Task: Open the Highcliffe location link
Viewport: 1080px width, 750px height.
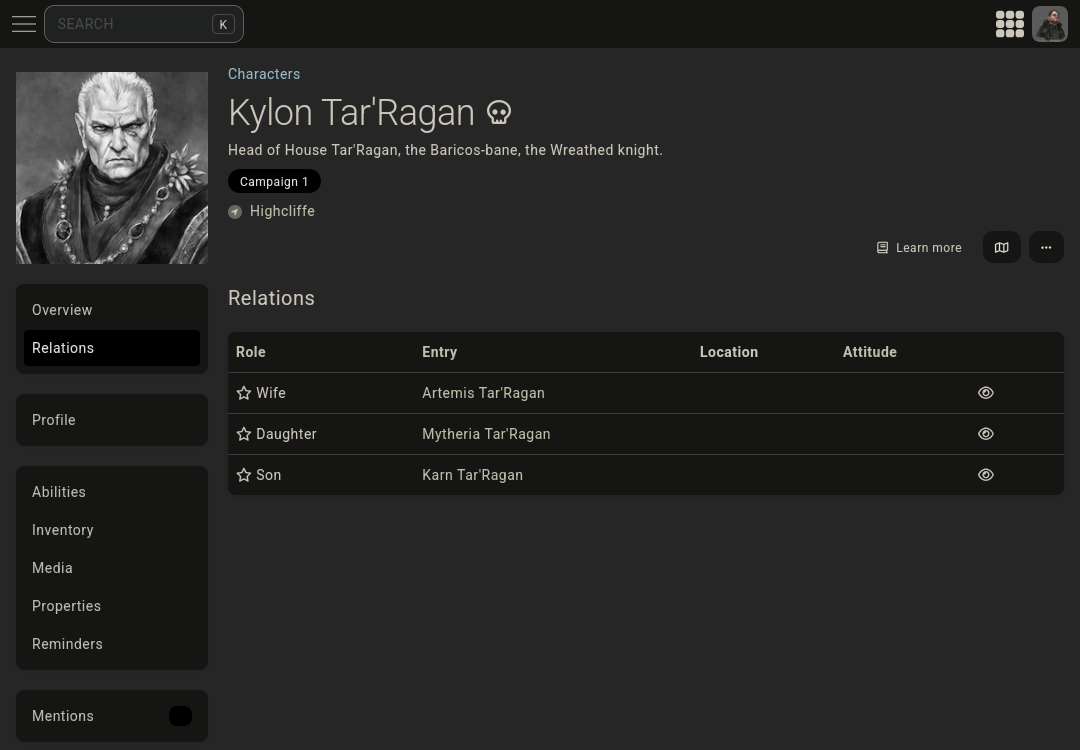Action: coord(282,211)
